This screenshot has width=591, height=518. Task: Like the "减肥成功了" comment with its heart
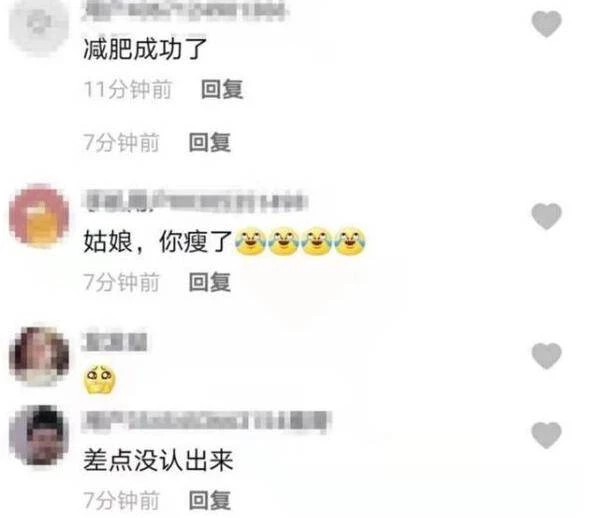546,24
